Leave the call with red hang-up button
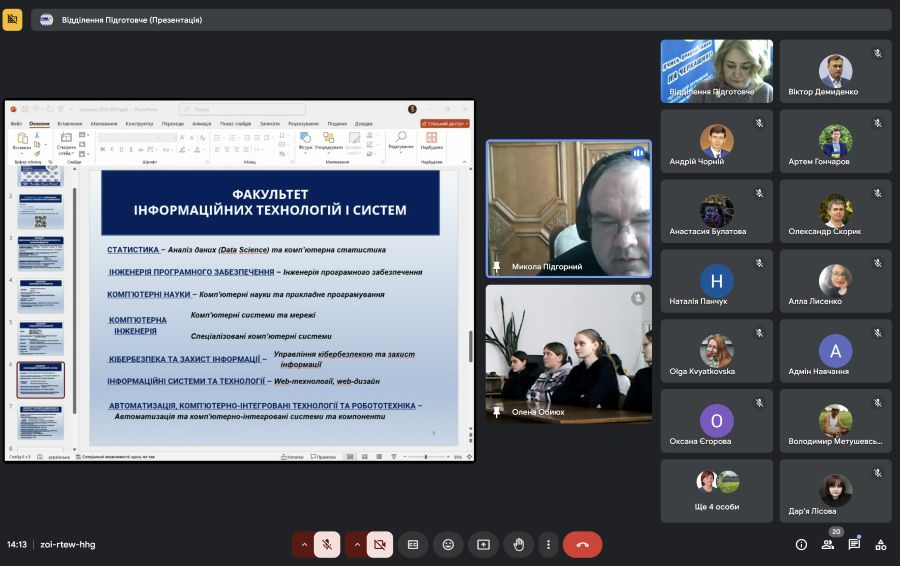Image resolution: width=900 pixels, height=566 pixels. (x=582, y=544)
